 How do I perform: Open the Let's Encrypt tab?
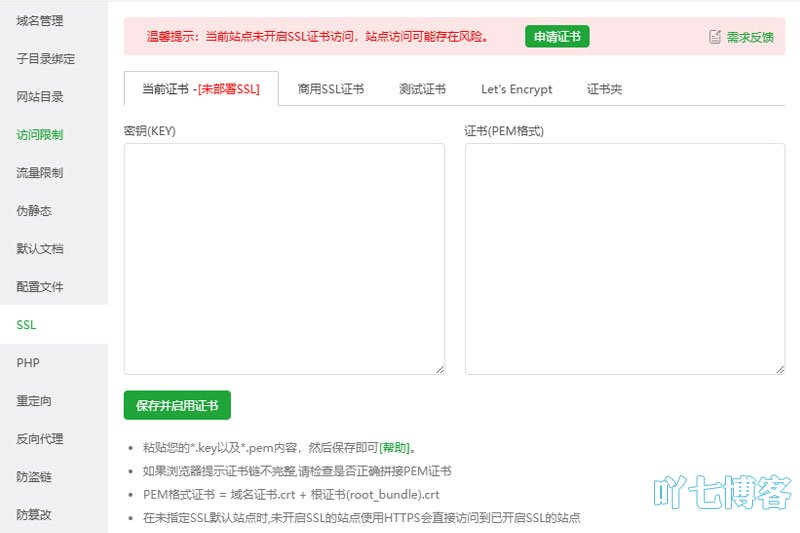click(x=516, y=89)
